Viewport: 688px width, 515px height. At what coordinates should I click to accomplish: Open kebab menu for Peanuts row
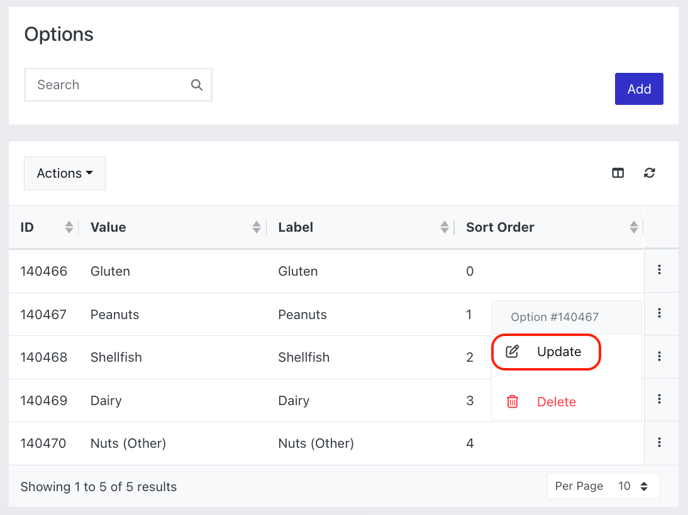point(659,313)
